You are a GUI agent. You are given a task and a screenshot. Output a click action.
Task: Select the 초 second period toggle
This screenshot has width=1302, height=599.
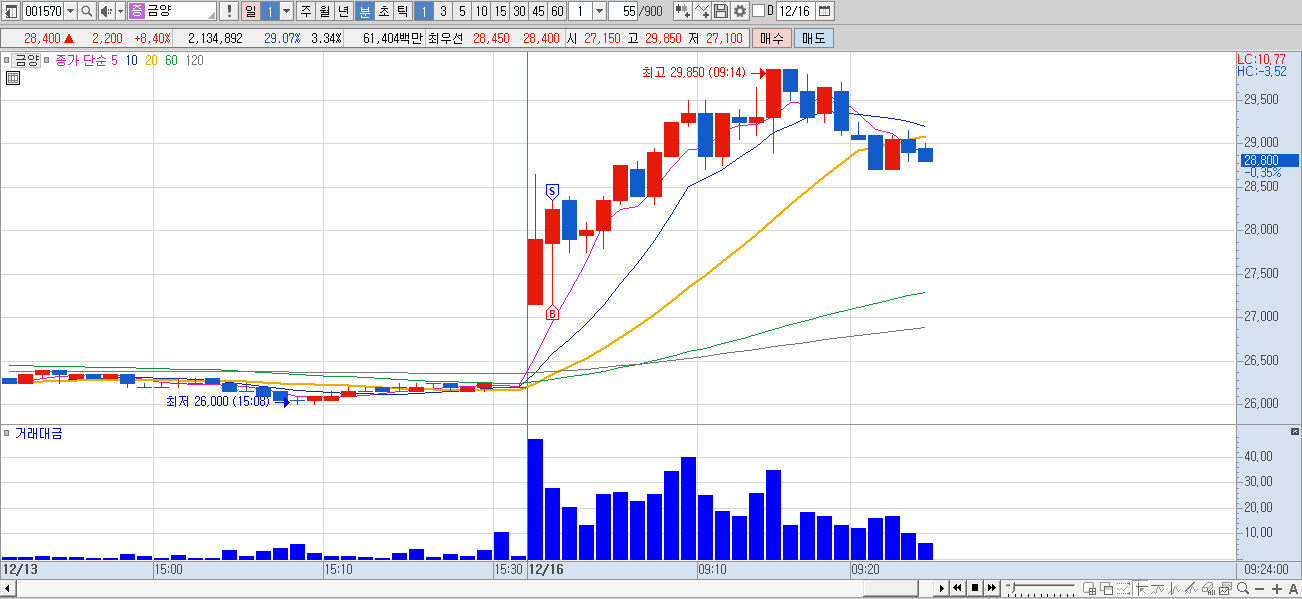coord(384,12)
